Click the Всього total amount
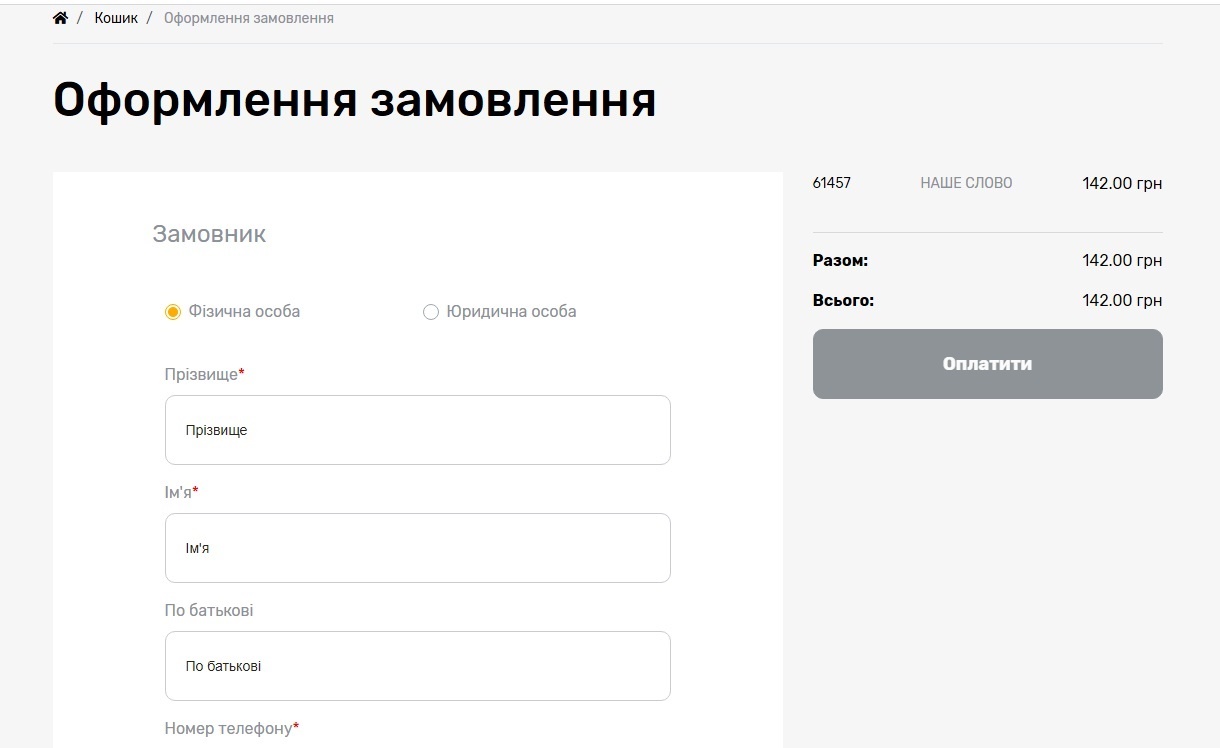Screen dimensions: 1220x748 pyautogui.click(x=1121, y=300)
